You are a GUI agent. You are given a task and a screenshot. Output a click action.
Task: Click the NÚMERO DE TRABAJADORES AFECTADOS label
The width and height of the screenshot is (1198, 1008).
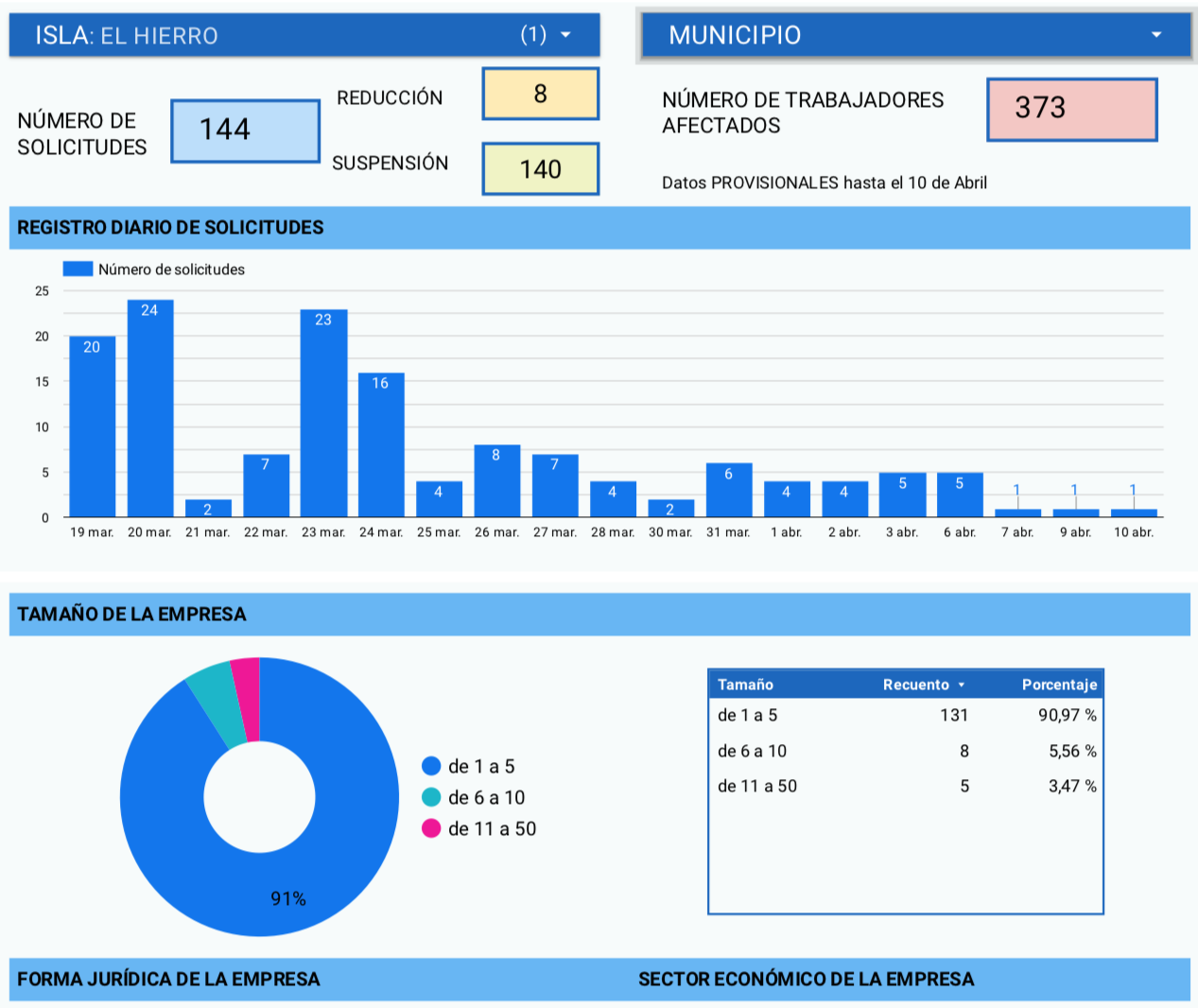click(x=803, y=113)
